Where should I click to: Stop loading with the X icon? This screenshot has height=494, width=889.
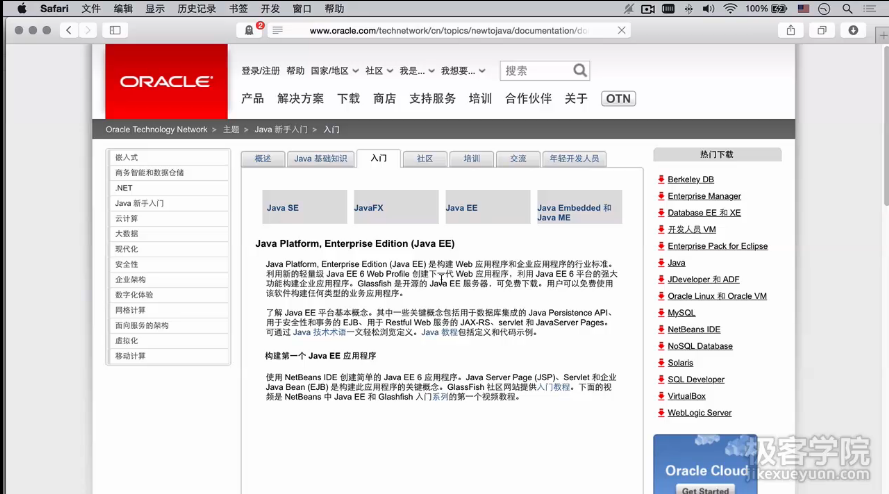[621, 30]
